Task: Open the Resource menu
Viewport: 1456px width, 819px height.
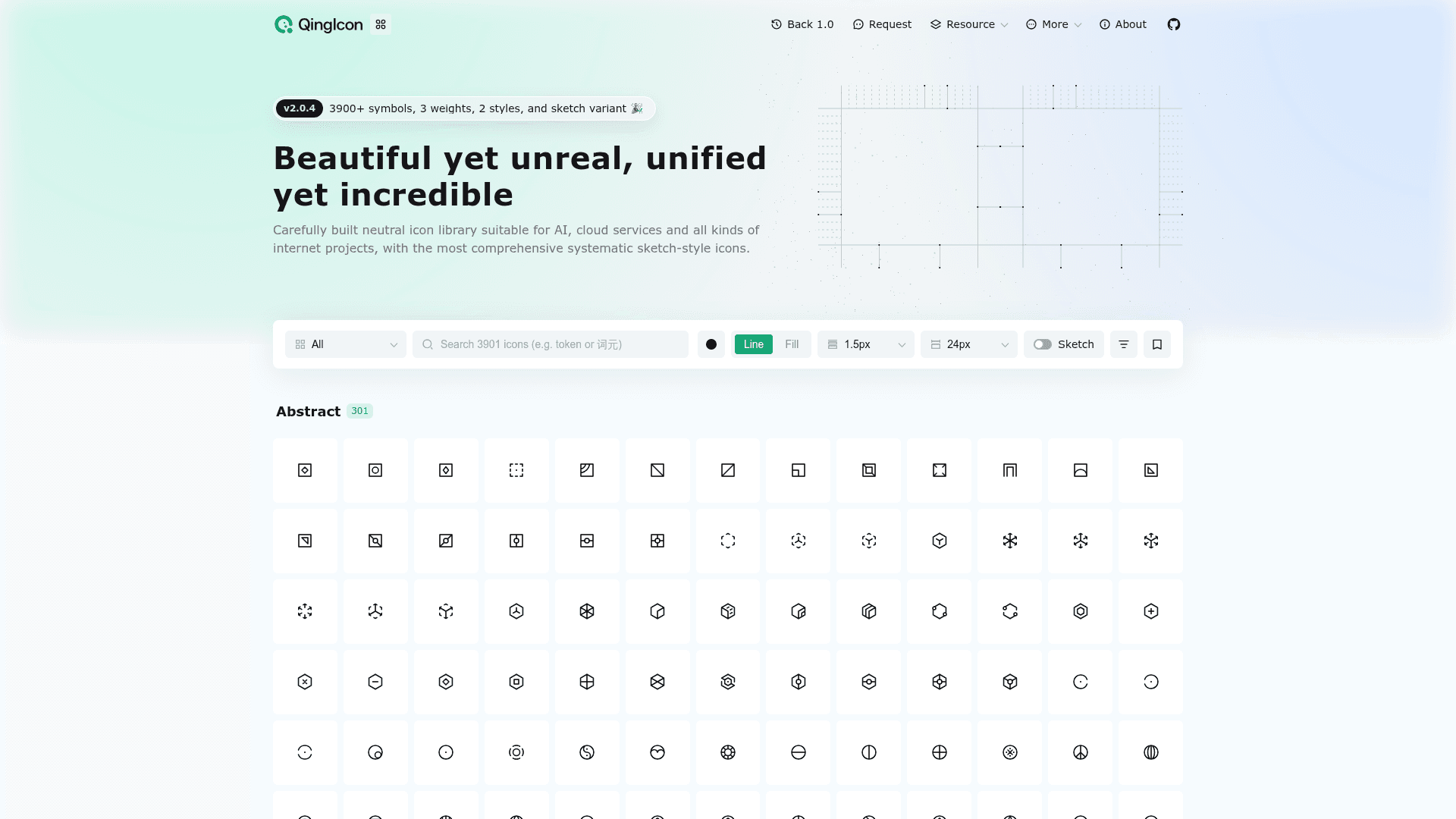Action: pyautogui.click(x=969, y=24)
